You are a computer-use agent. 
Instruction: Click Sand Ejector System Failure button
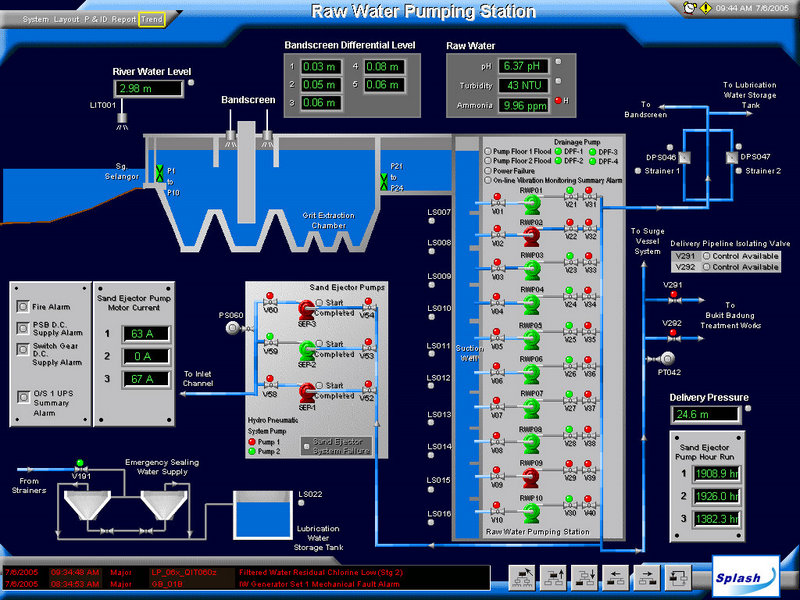click(336, 446)
